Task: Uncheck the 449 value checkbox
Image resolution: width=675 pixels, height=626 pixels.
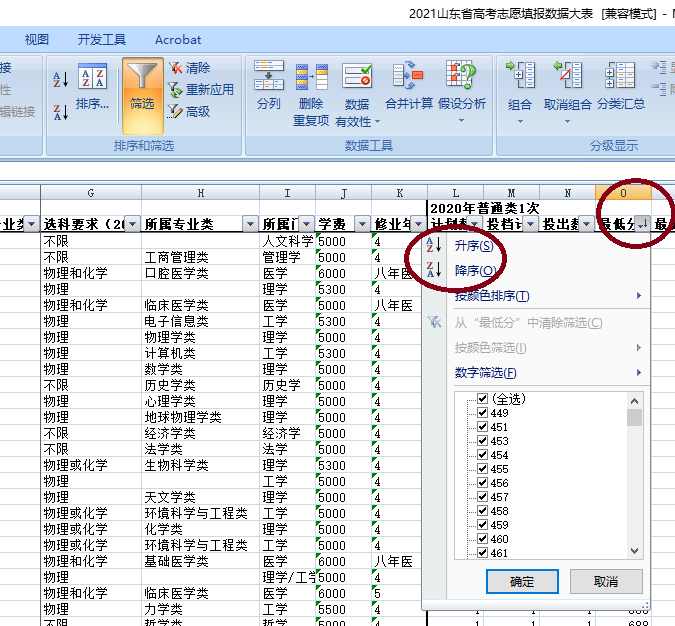Action: [482, 413]
